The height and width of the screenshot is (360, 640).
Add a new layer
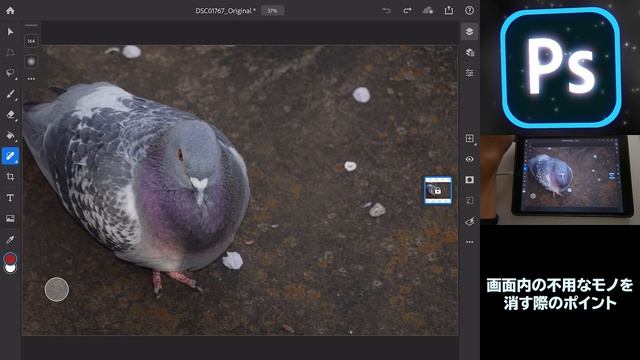click(x=469, y=138)
